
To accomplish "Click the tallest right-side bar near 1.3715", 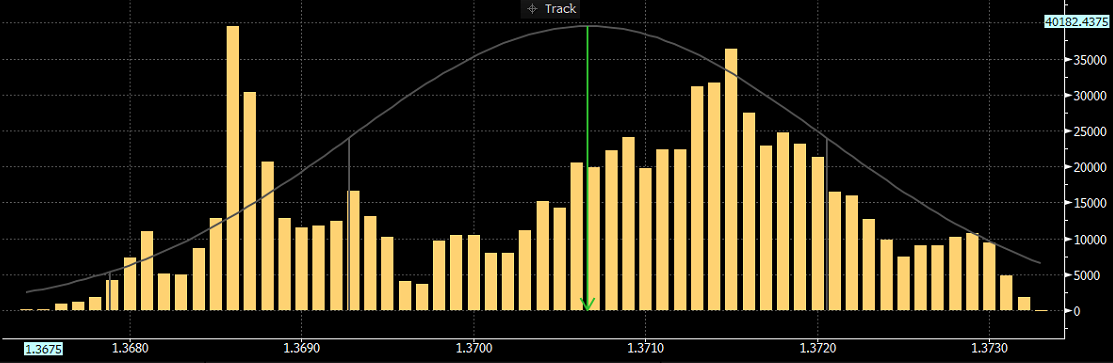I will [x=731, y=180].
